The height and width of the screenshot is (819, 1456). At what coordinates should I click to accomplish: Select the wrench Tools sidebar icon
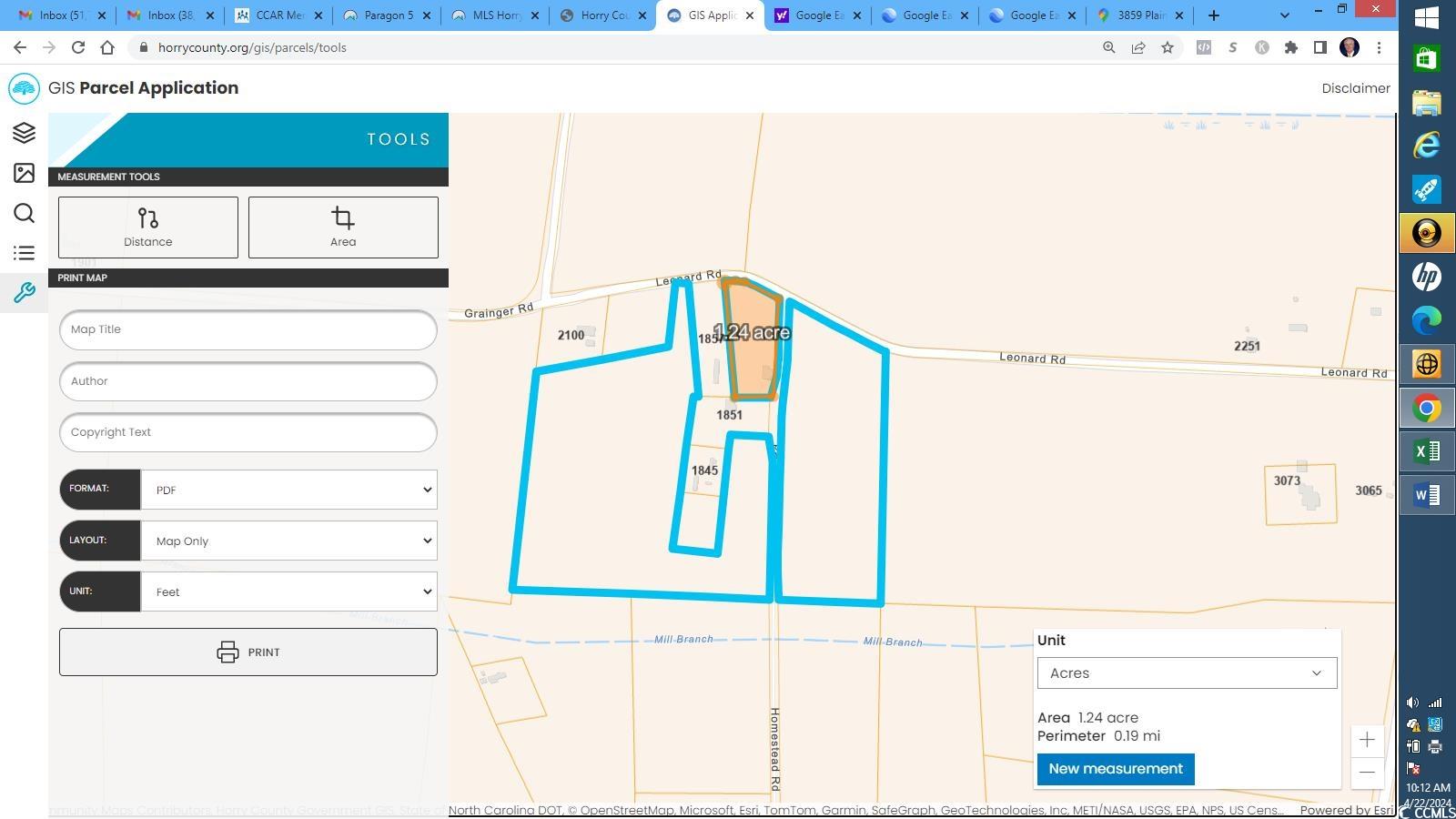click(x=24, y=293)
